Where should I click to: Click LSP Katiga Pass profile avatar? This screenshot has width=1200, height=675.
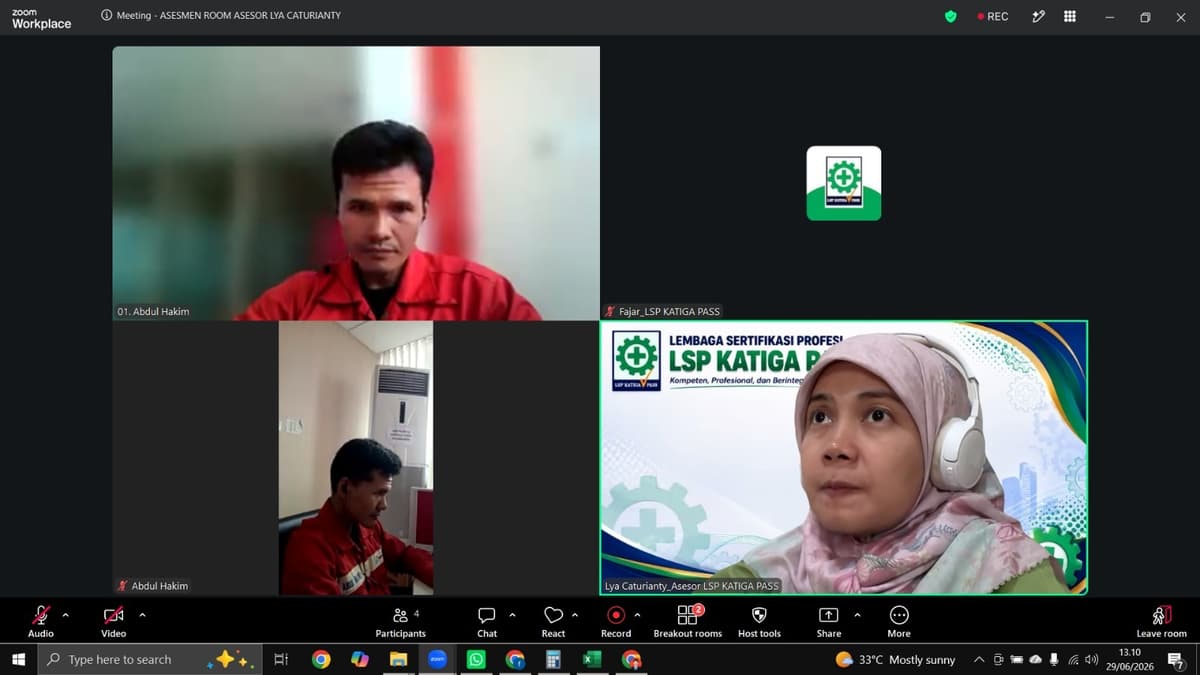click(844, 183)
